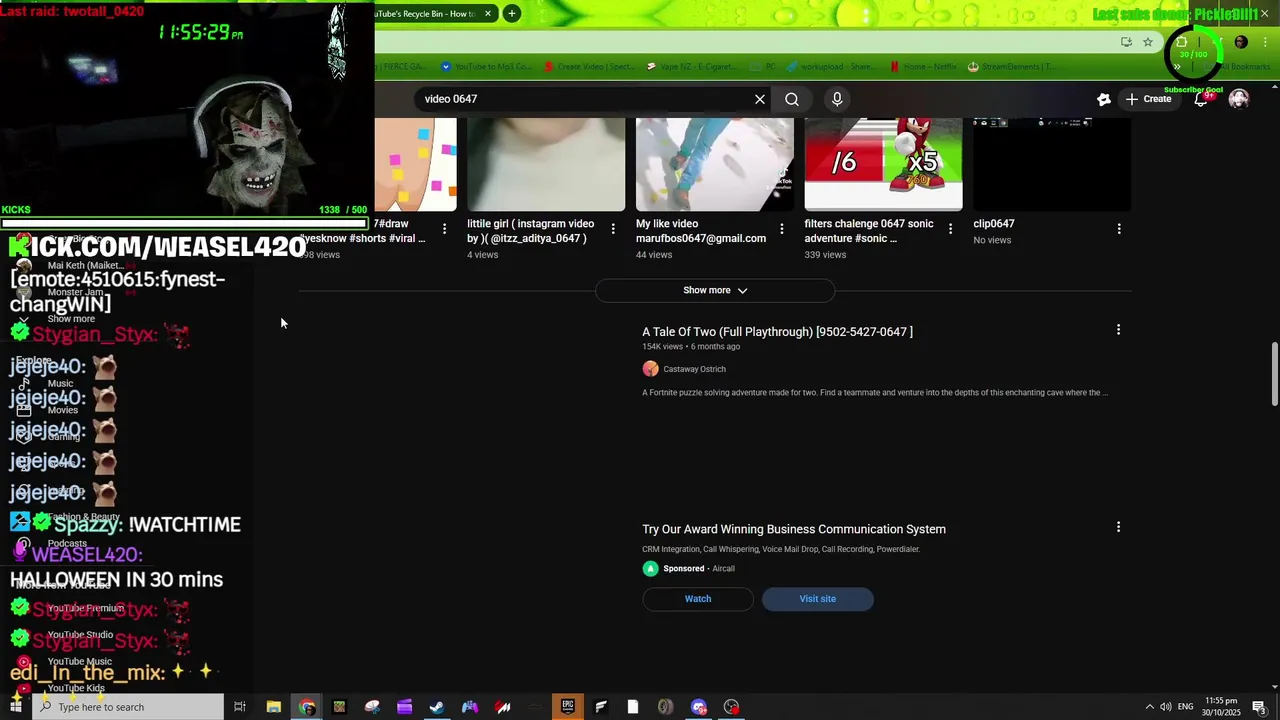Open the YouTube account avatar menu
This screenshot has height=720, width=1280.
click(x=1239, y=99)
